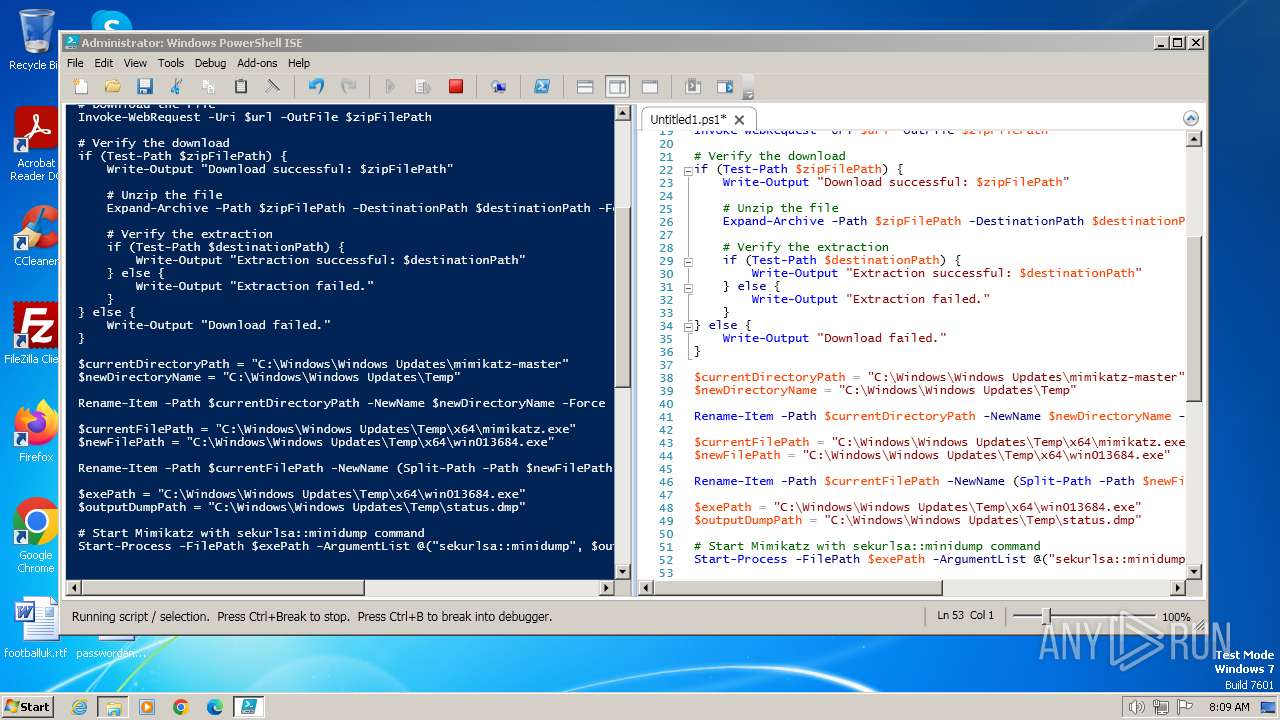Click the Ln 53 Col 1 indicator
Image resolution: width=1280 pixels, height=720 pixels.
(x=966, y=616)
